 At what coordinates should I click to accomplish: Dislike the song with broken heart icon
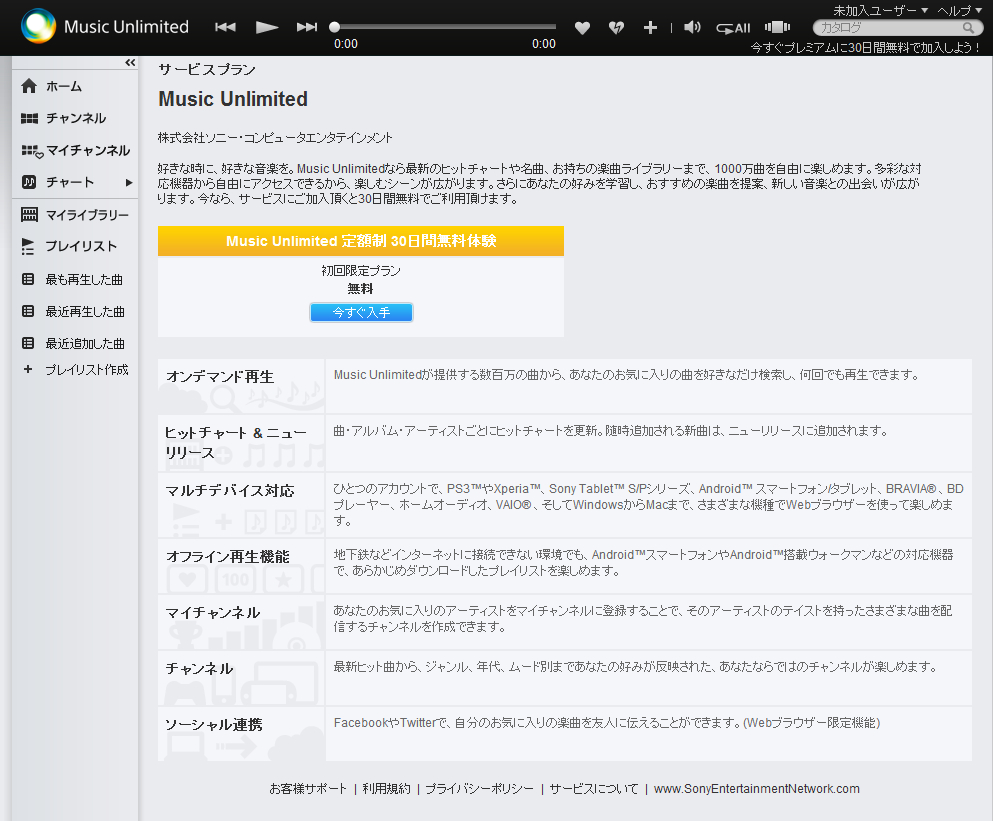coord(616,27)
